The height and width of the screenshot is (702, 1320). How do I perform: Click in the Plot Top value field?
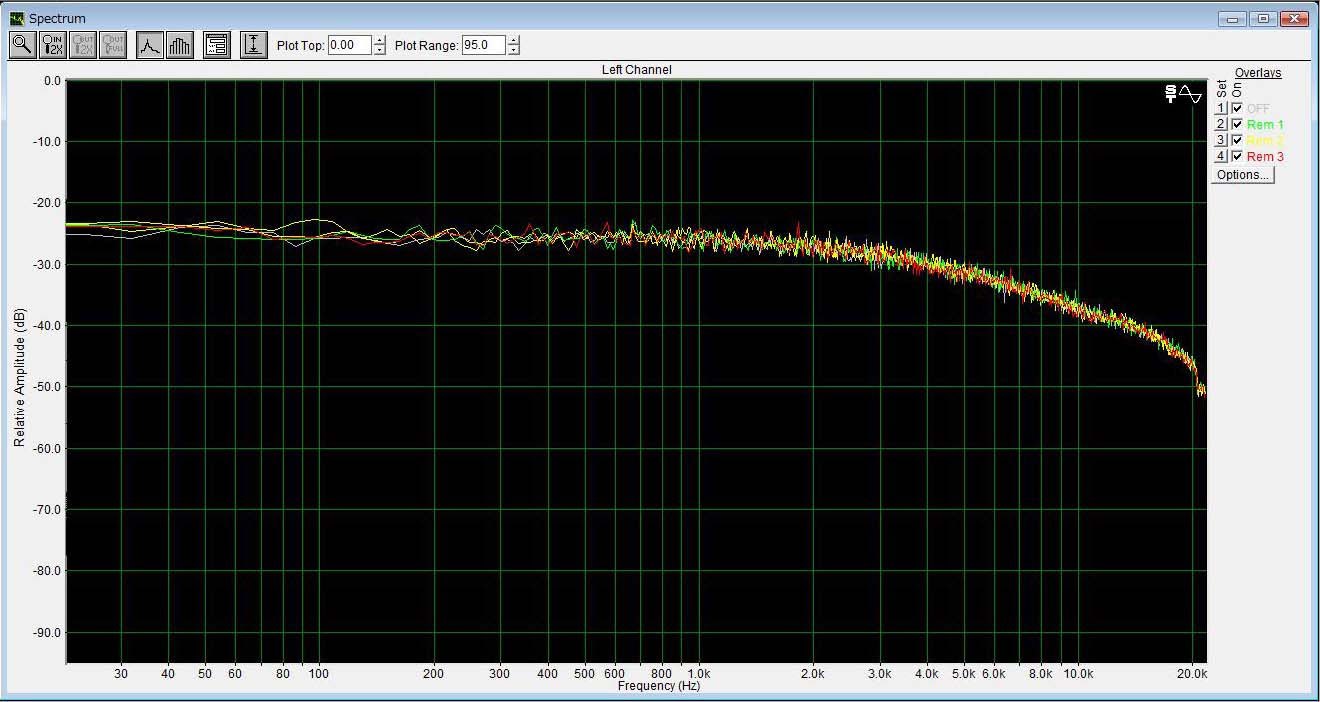(350, 45)
